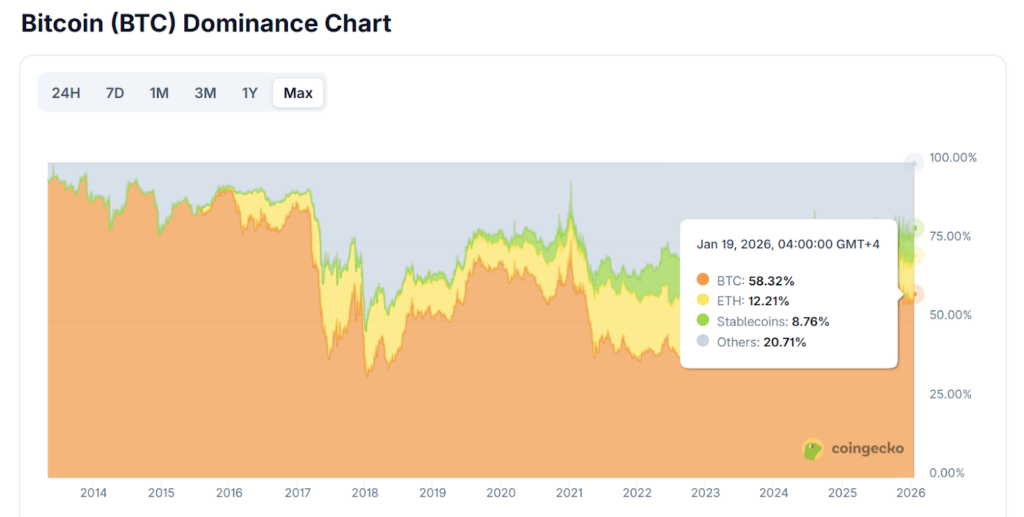Click the 50.00% y-axis label
The width and height of the screenshot is (1024, 517).
tap(952, 315)
